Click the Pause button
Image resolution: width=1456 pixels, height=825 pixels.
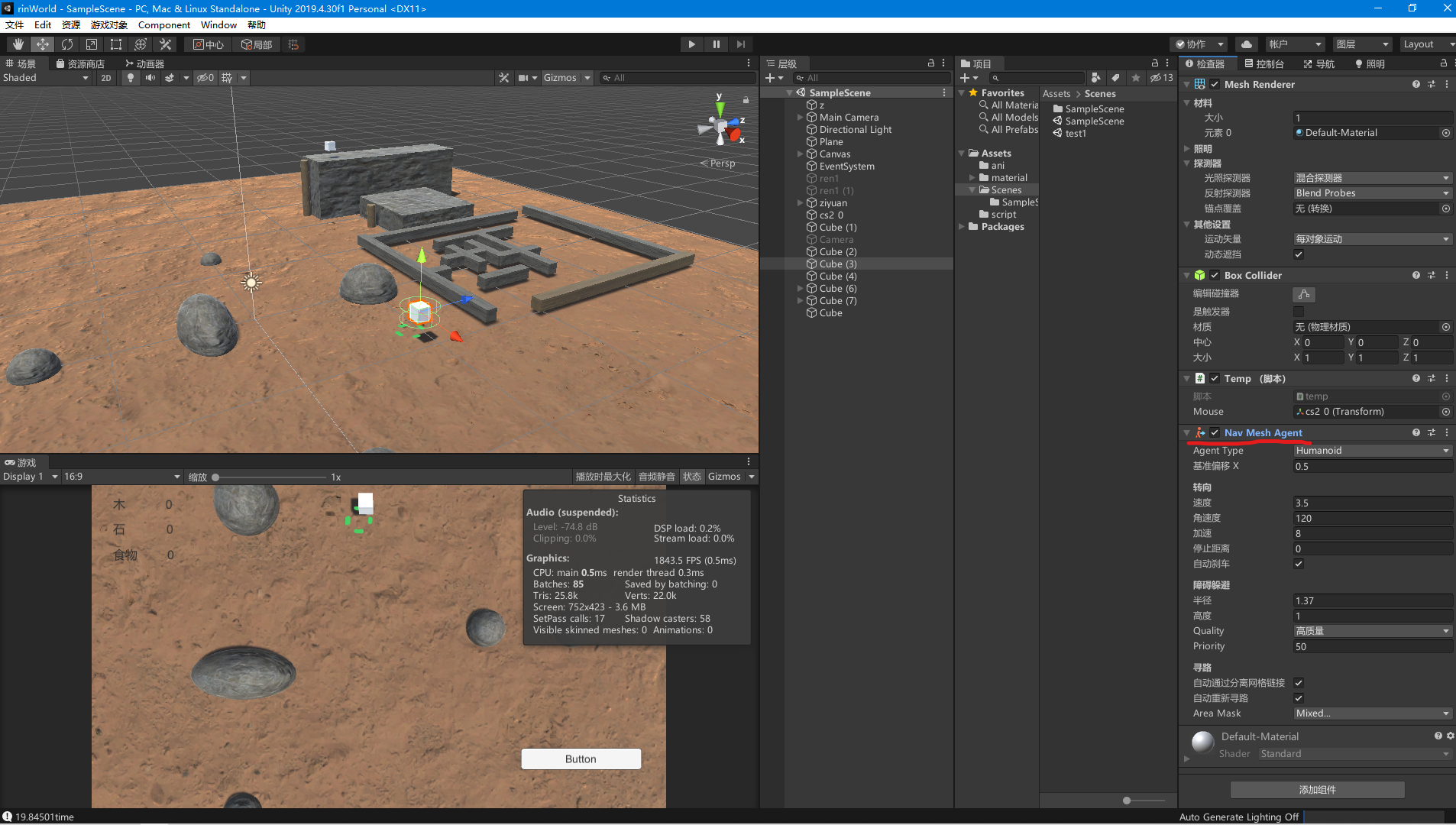[x=716, y=44]
